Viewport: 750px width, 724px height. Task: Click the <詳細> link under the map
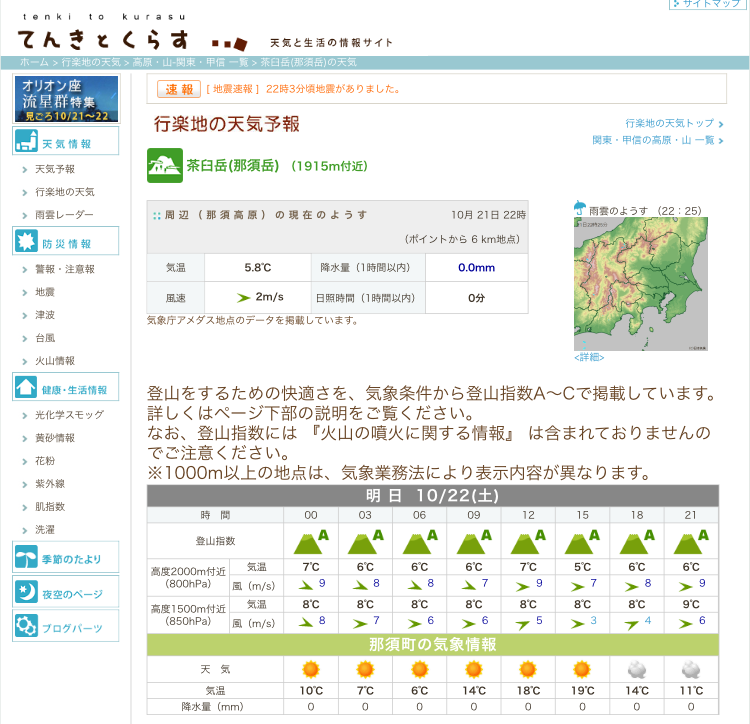tap(589, 357)
